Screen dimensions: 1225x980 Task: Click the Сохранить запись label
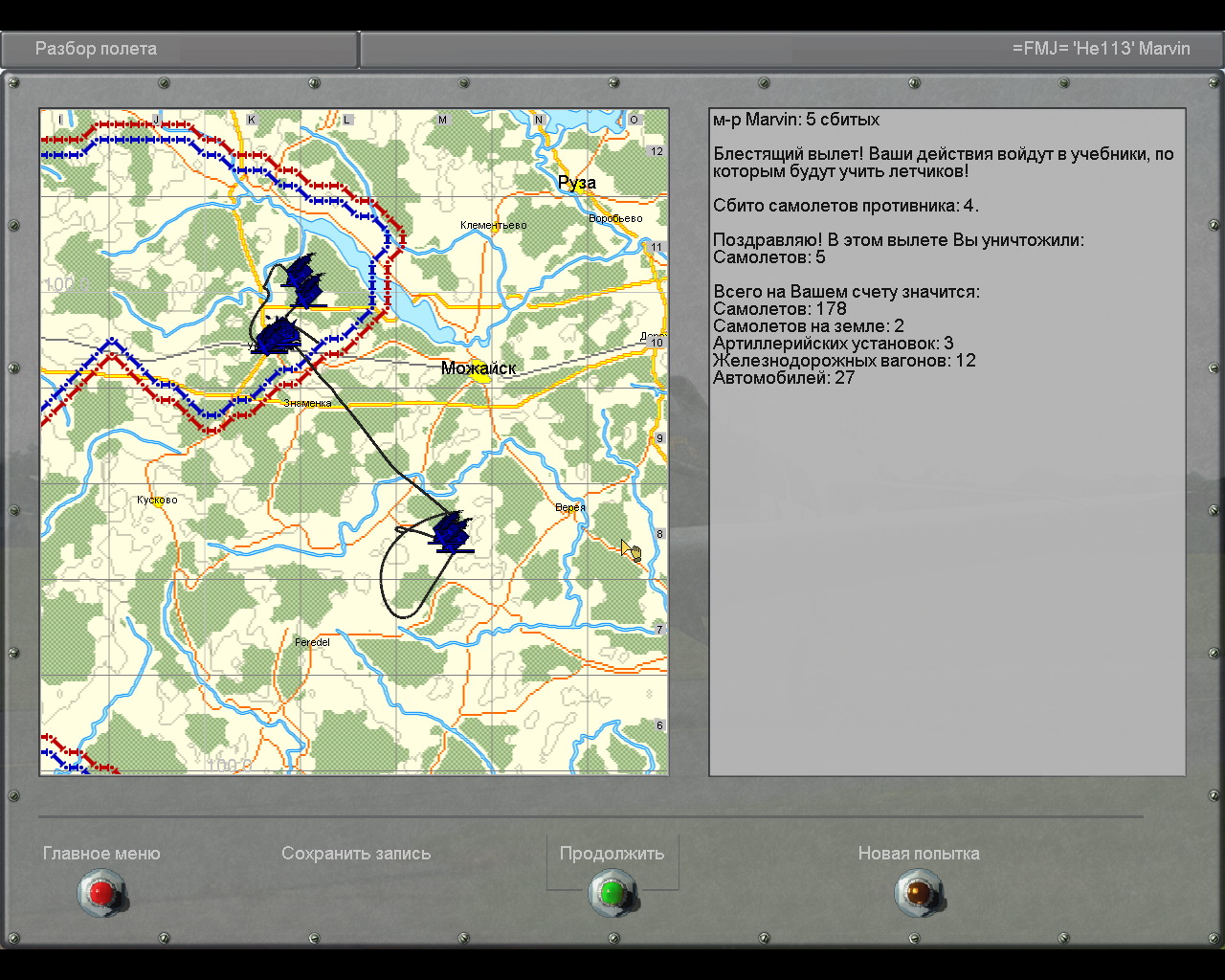356,854
